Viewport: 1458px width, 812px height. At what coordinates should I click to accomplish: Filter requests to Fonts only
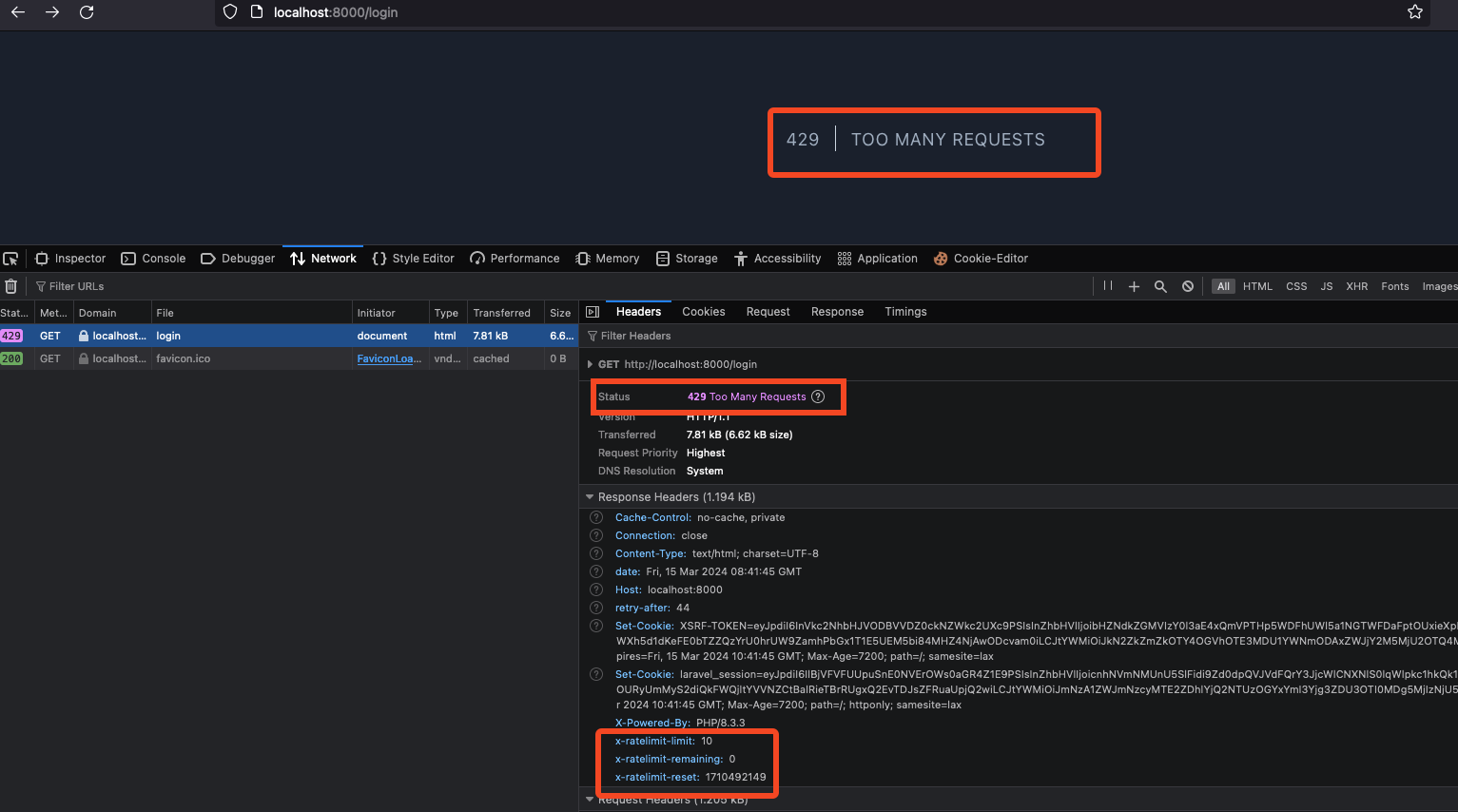[x=1395, y=286]
